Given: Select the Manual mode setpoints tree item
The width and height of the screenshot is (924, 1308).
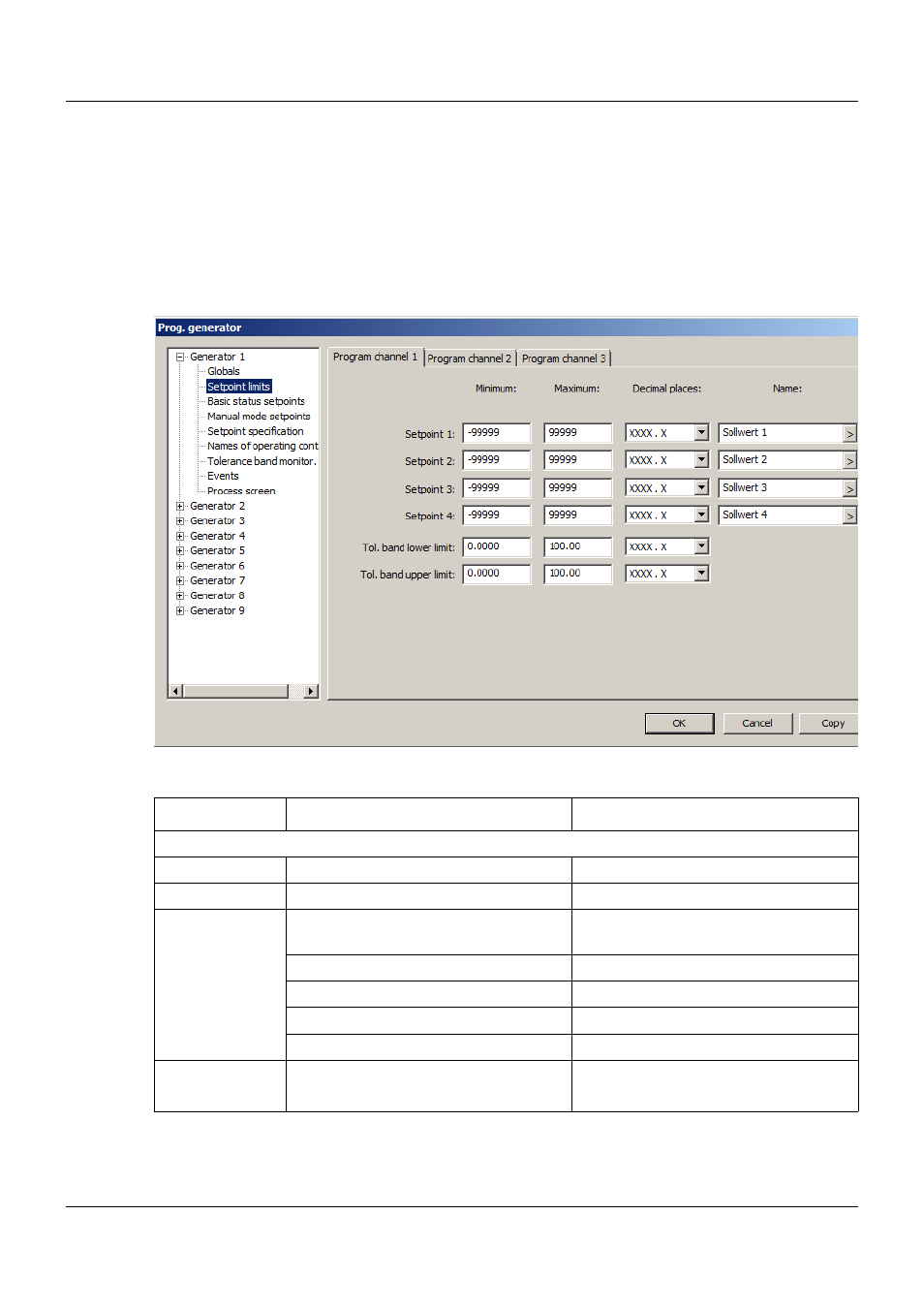Looking at the screenshot, I should (x=259, y=416).
